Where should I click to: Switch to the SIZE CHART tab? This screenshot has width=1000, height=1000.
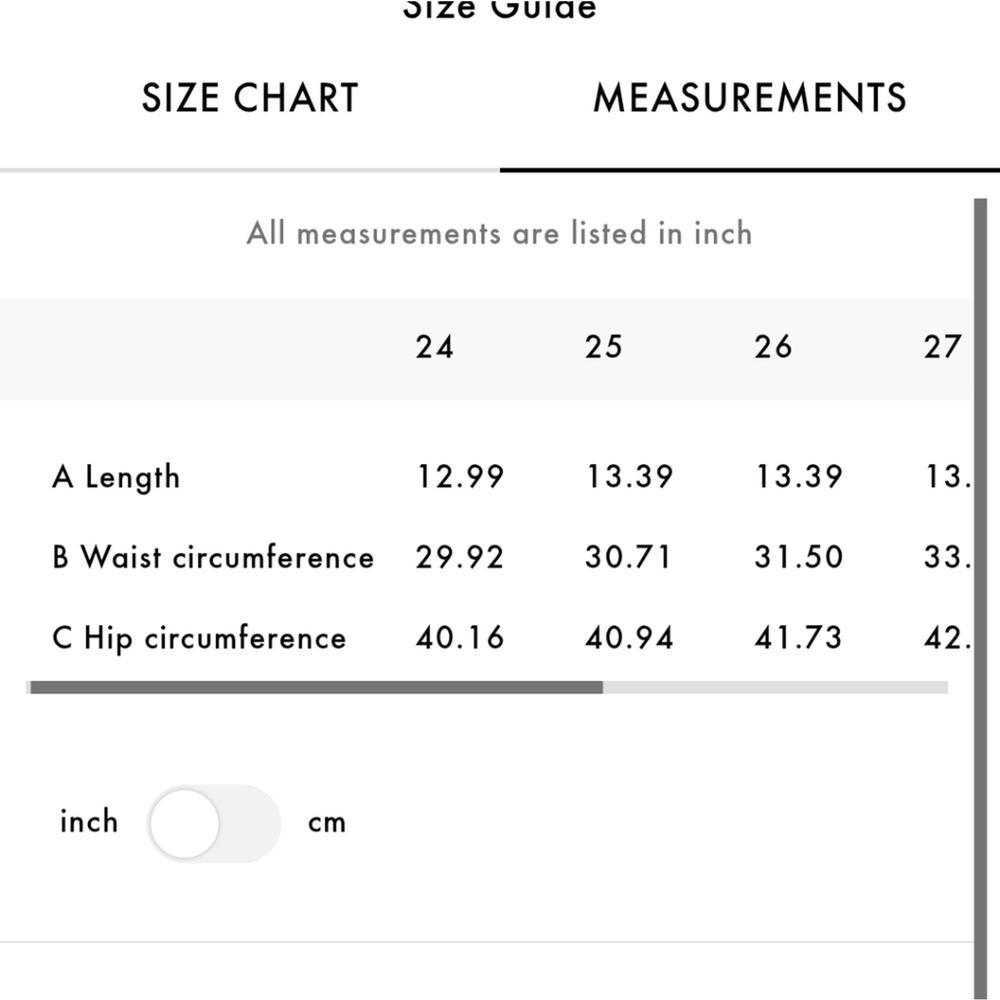point(249,98)
